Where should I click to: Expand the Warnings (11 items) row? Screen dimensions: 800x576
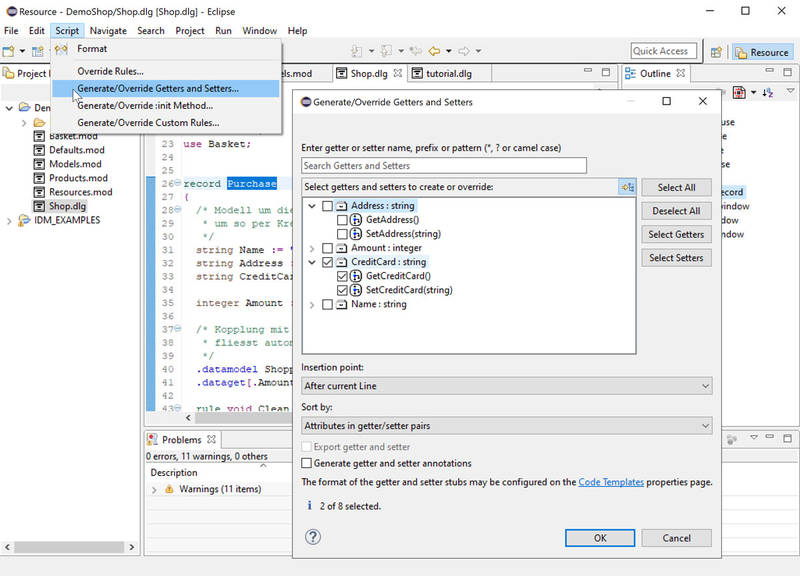pos(154,490)
